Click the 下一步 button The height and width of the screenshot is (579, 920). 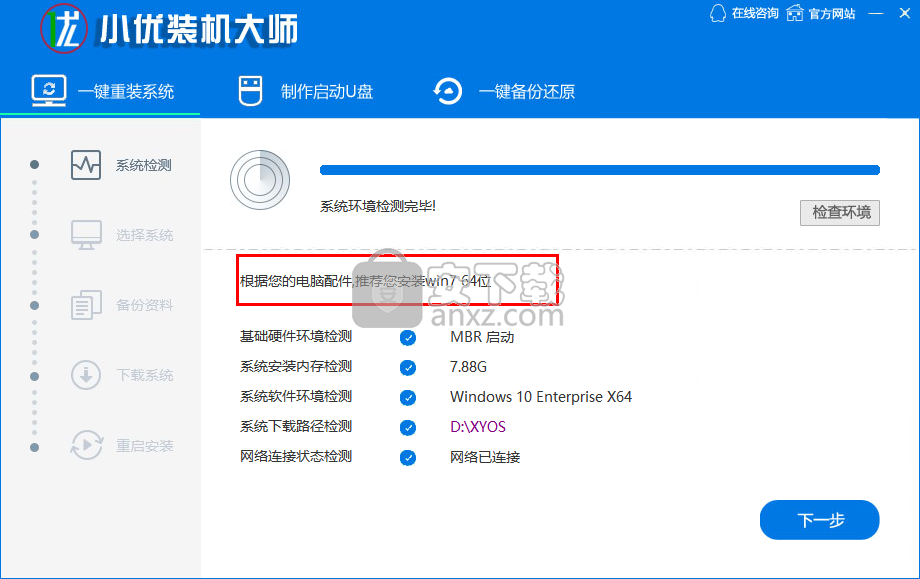[820, 520]
